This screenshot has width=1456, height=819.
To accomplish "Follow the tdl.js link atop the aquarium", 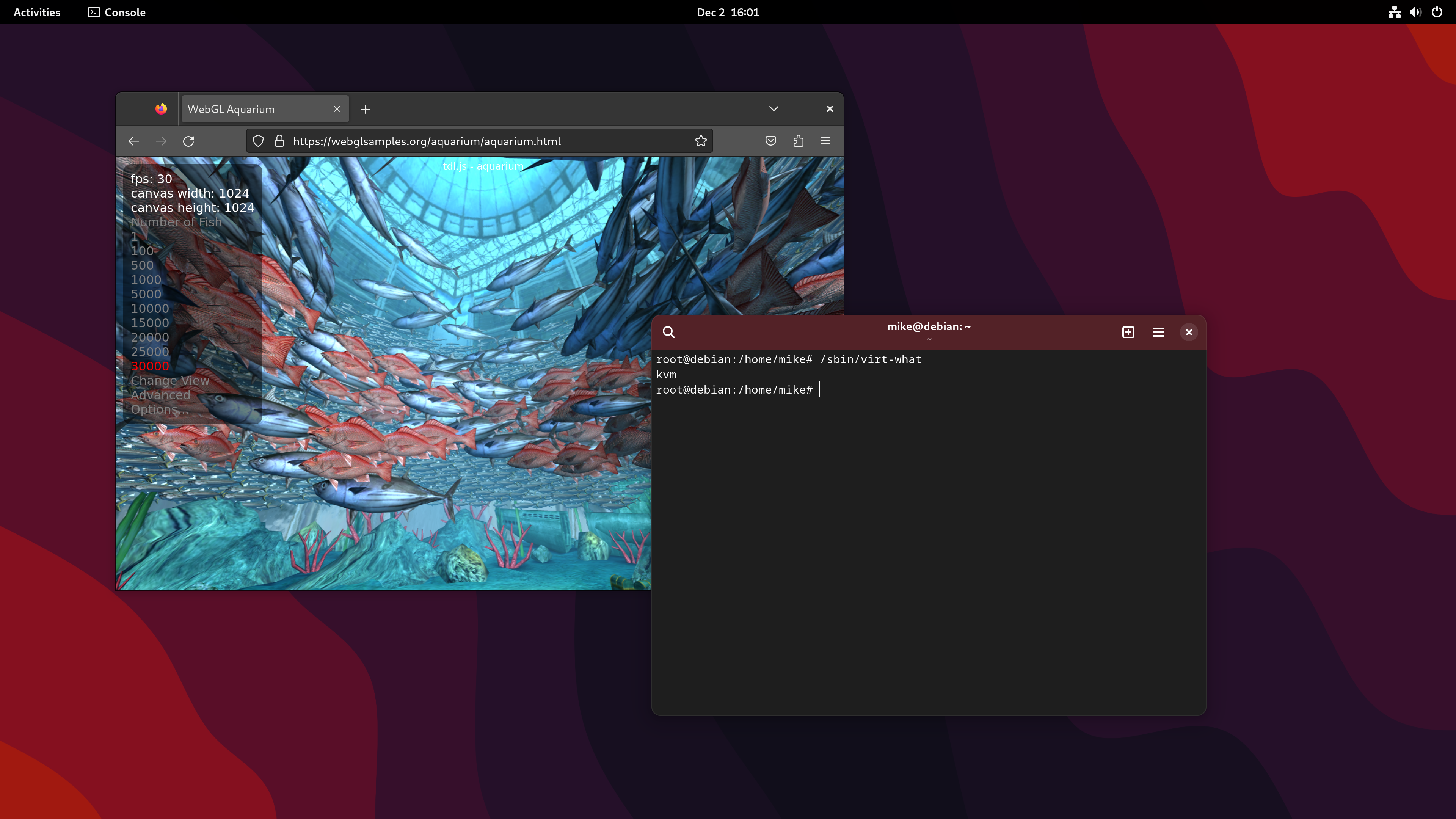I will coord(455,166).
